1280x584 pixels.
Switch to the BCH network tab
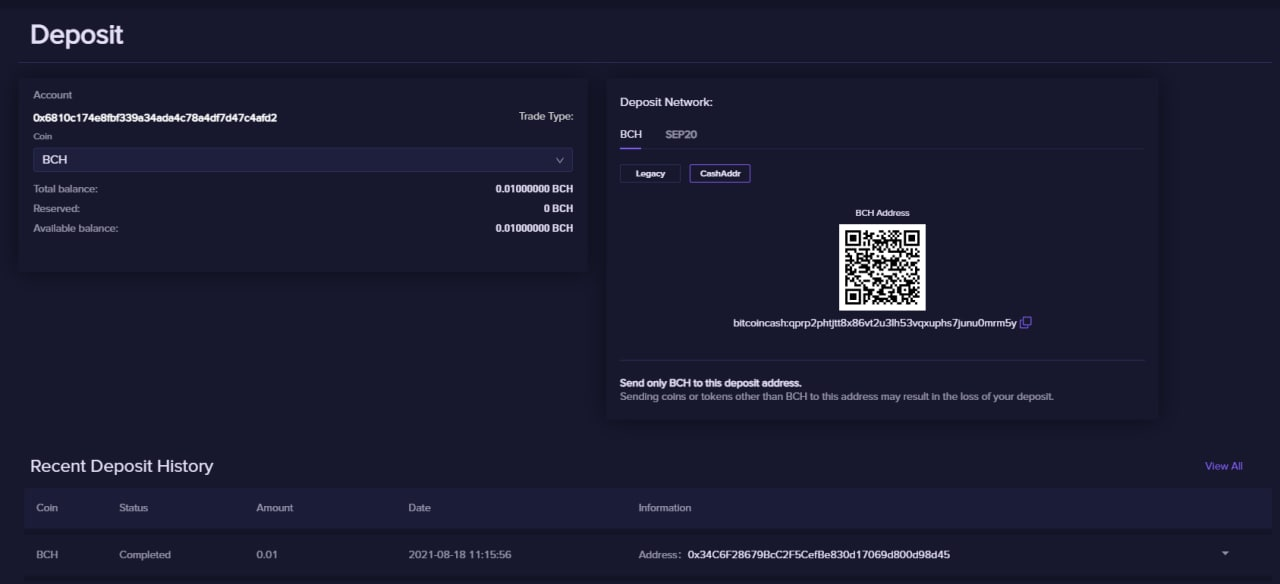click(x=631, y=134)
